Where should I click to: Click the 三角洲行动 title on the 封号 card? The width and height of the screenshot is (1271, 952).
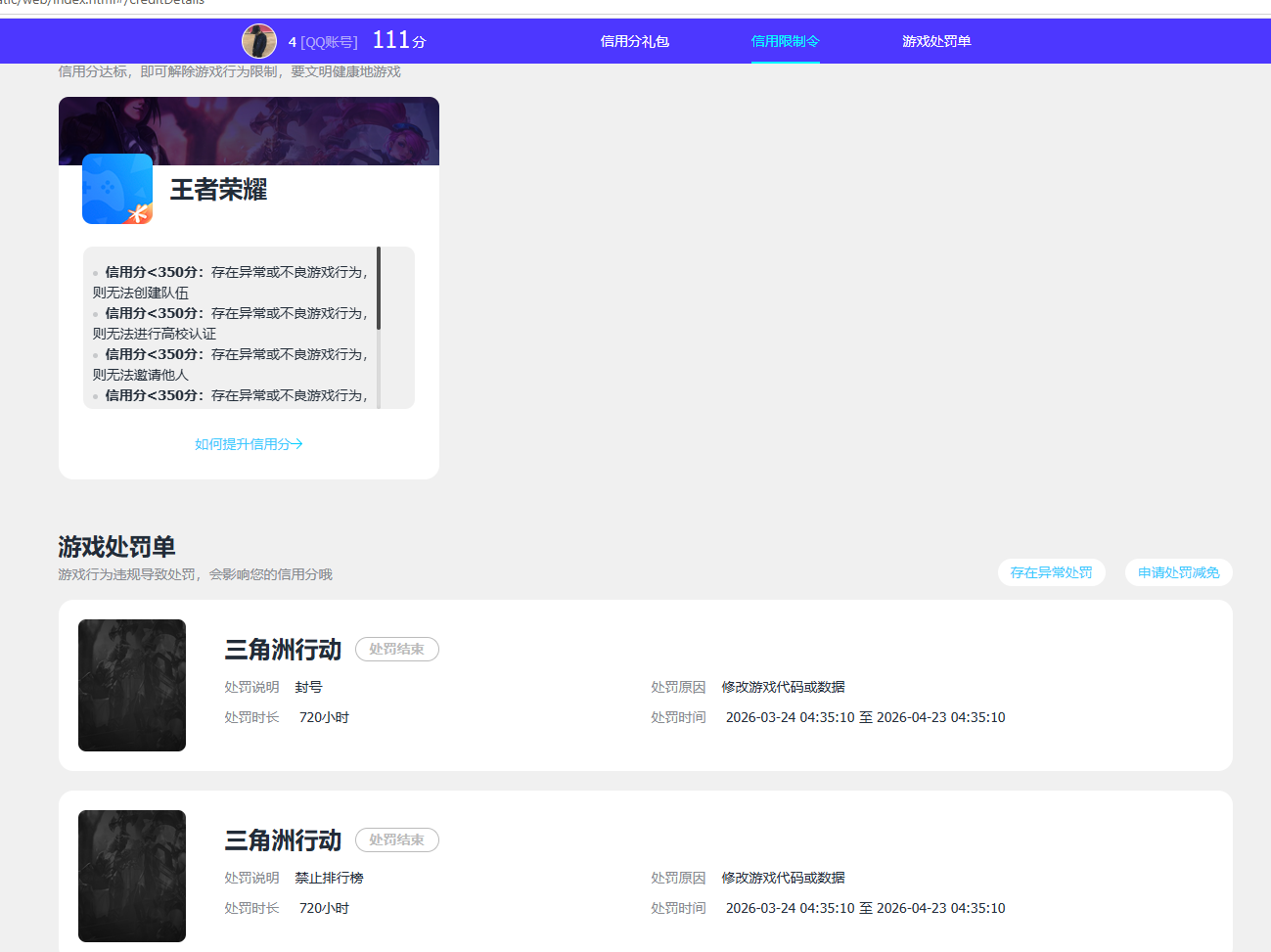pyautogui.click(x=283, y=650)
